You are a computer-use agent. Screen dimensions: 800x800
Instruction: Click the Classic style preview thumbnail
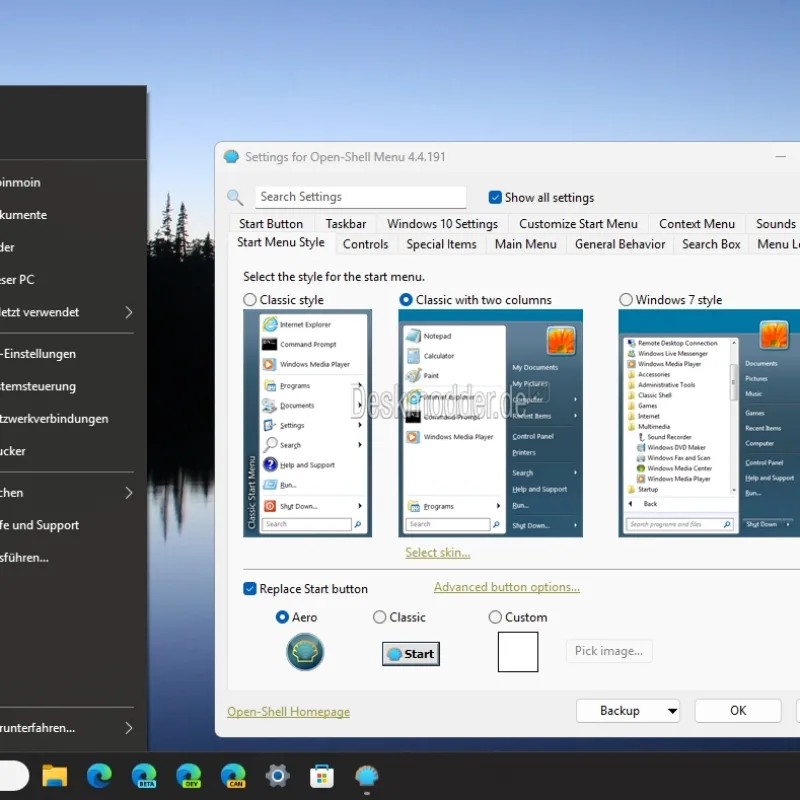pyautogui.click(x=308, y=423)
